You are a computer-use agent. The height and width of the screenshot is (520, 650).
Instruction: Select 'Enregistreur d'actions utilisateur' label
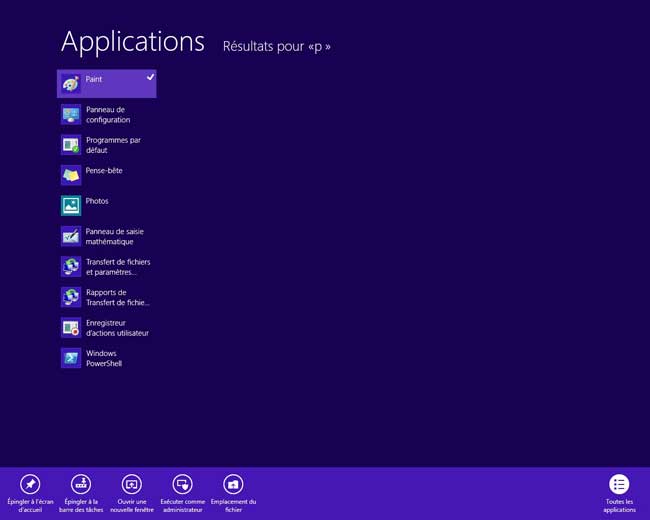[x=117, y=328]
